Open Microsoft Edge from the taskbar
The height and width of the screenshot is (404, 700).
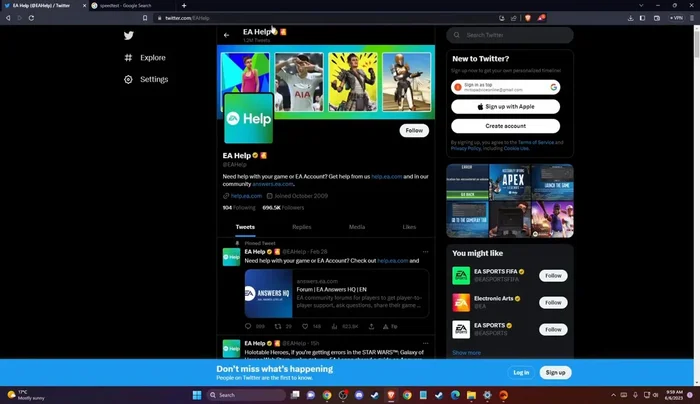tap(455, 395)
